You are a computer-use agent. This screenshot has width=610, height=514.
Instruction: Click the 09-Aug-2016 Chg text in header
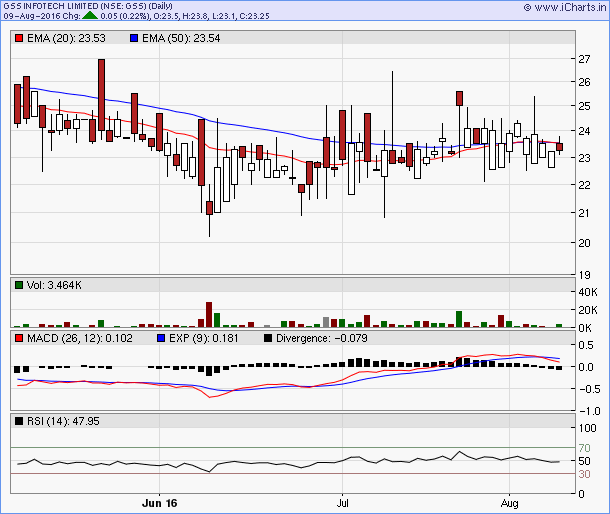click(x=42, y=16)
